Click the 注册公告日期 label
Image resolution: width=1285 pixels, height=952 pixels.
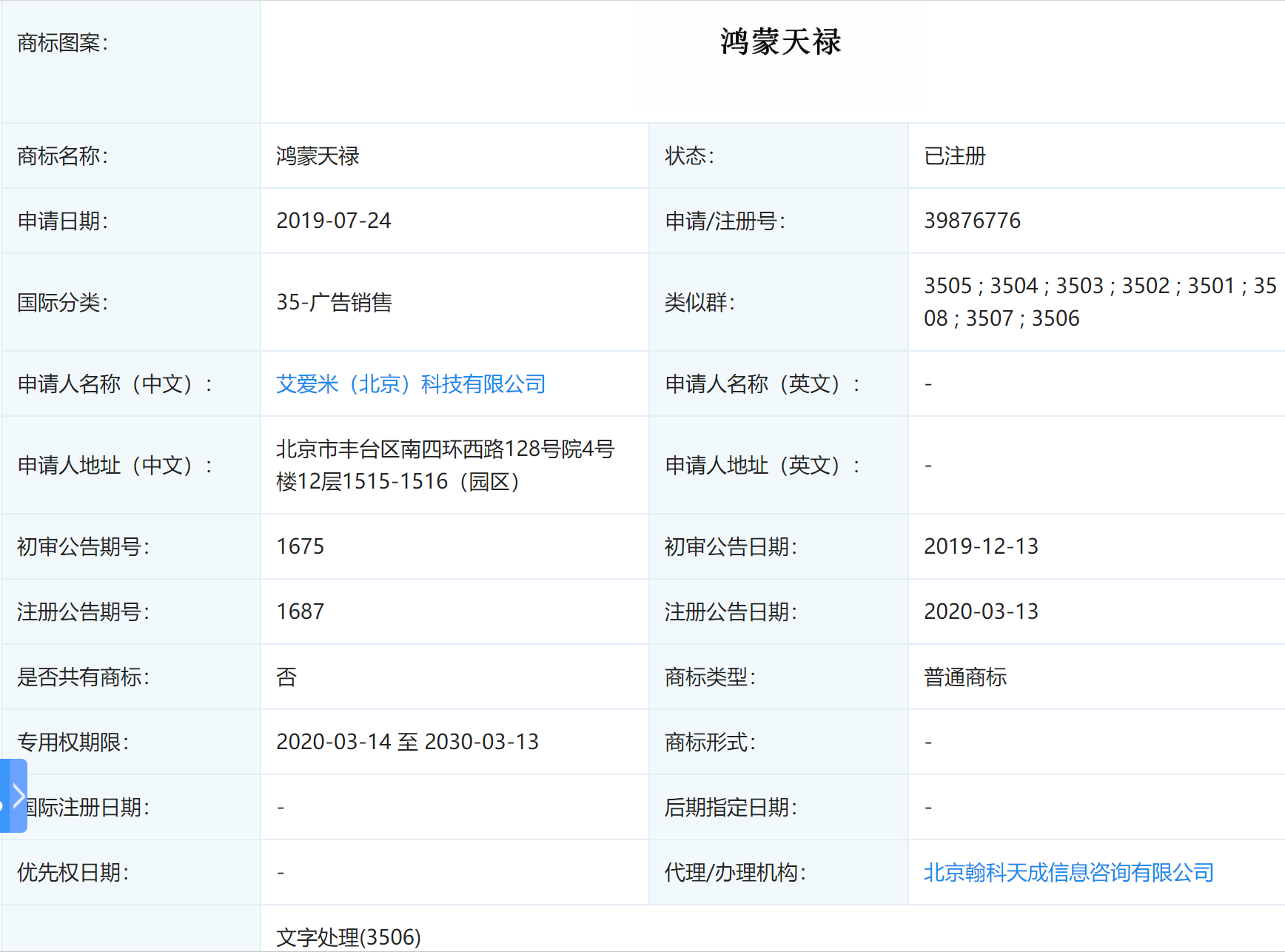pos(731,612)
